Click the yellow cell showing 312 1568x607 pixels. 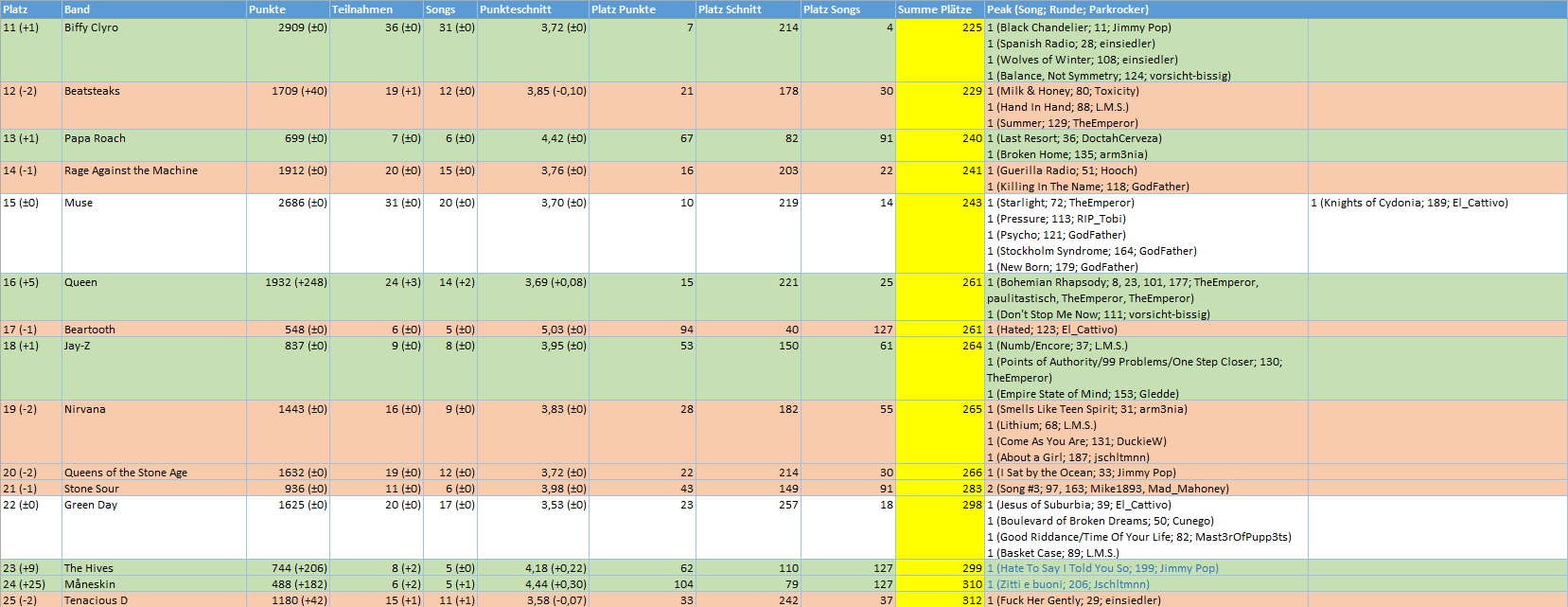940,600
